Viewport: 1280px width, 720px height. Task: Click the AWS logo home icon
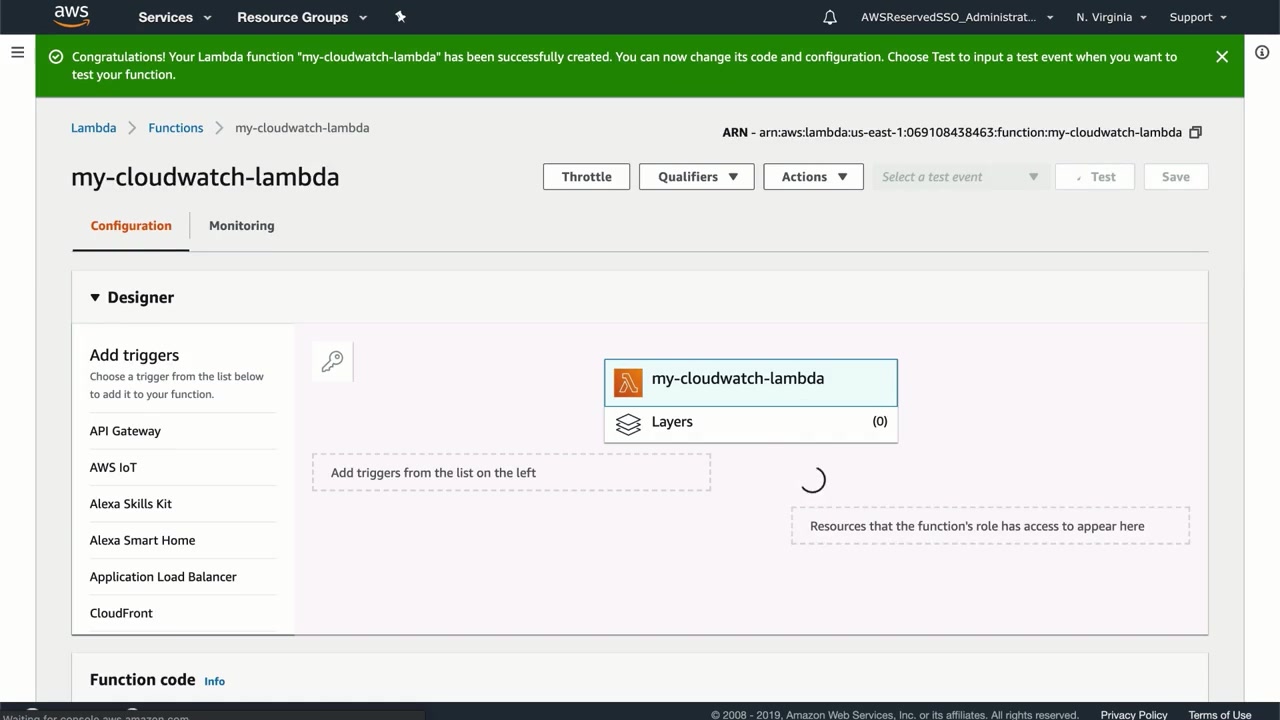pos(72,16)
